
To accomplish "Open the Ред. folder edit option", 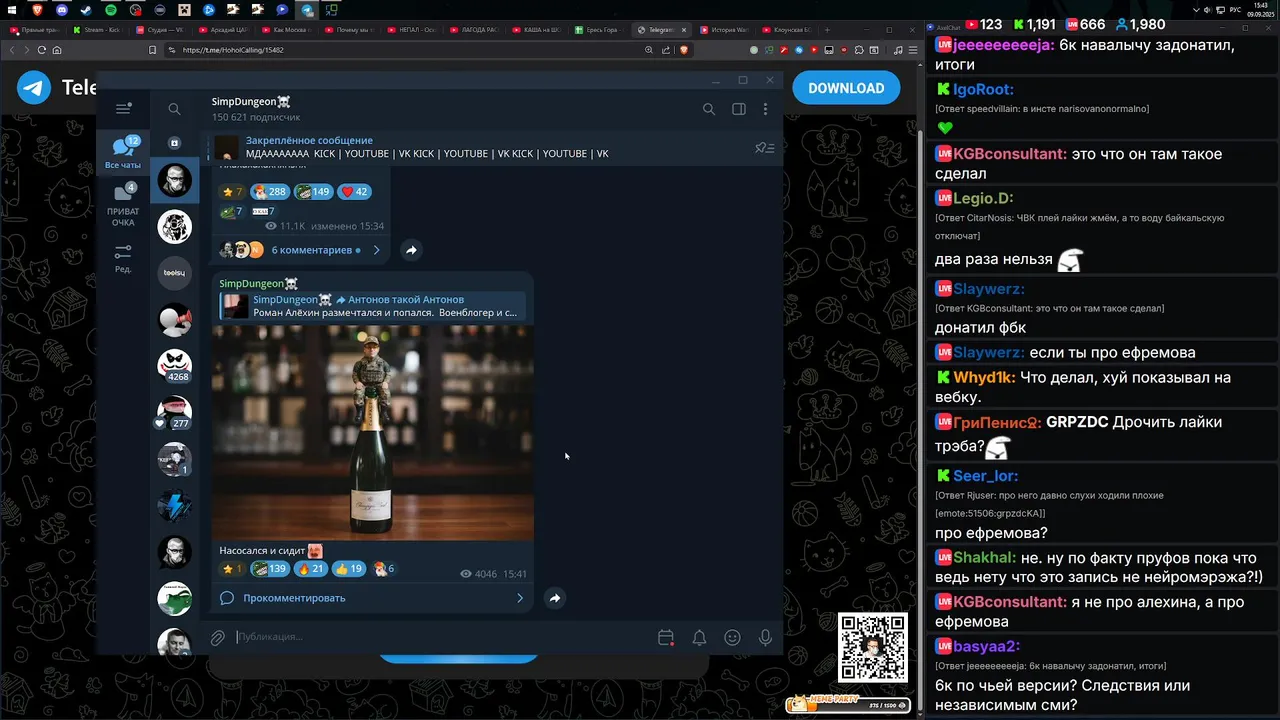I will [123, 258].
